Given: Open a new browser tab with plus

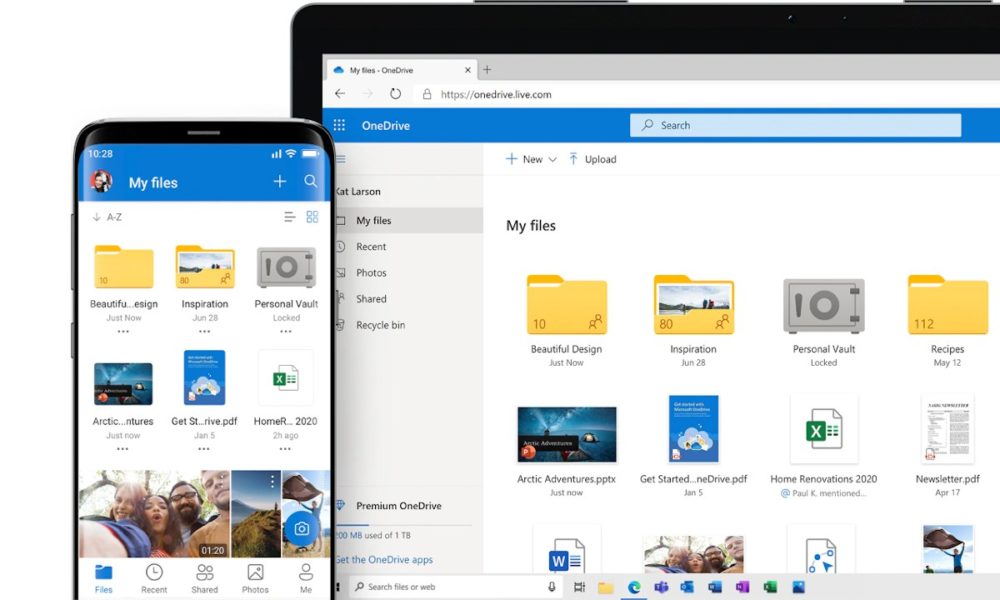Looking at the screenshot, I should click(487, 70).
